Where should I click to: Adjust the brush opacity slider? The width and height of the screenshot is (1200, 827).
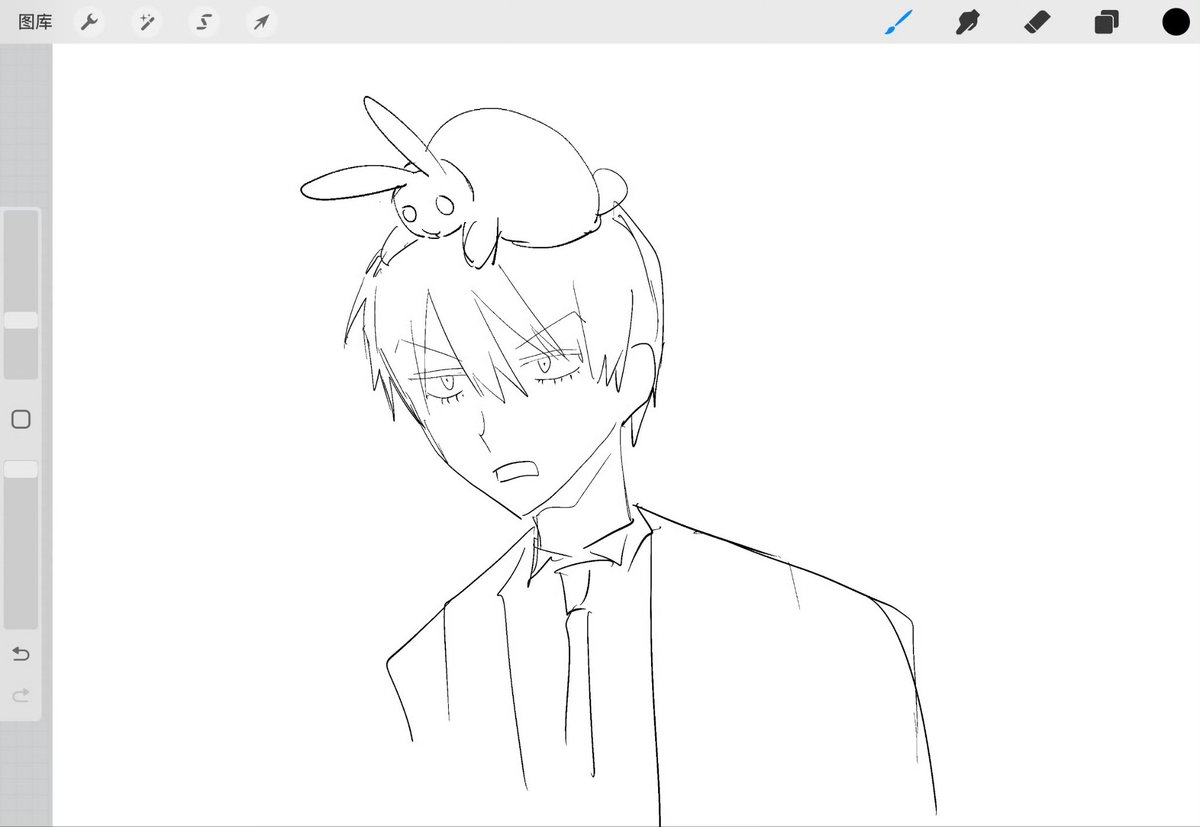20,468
